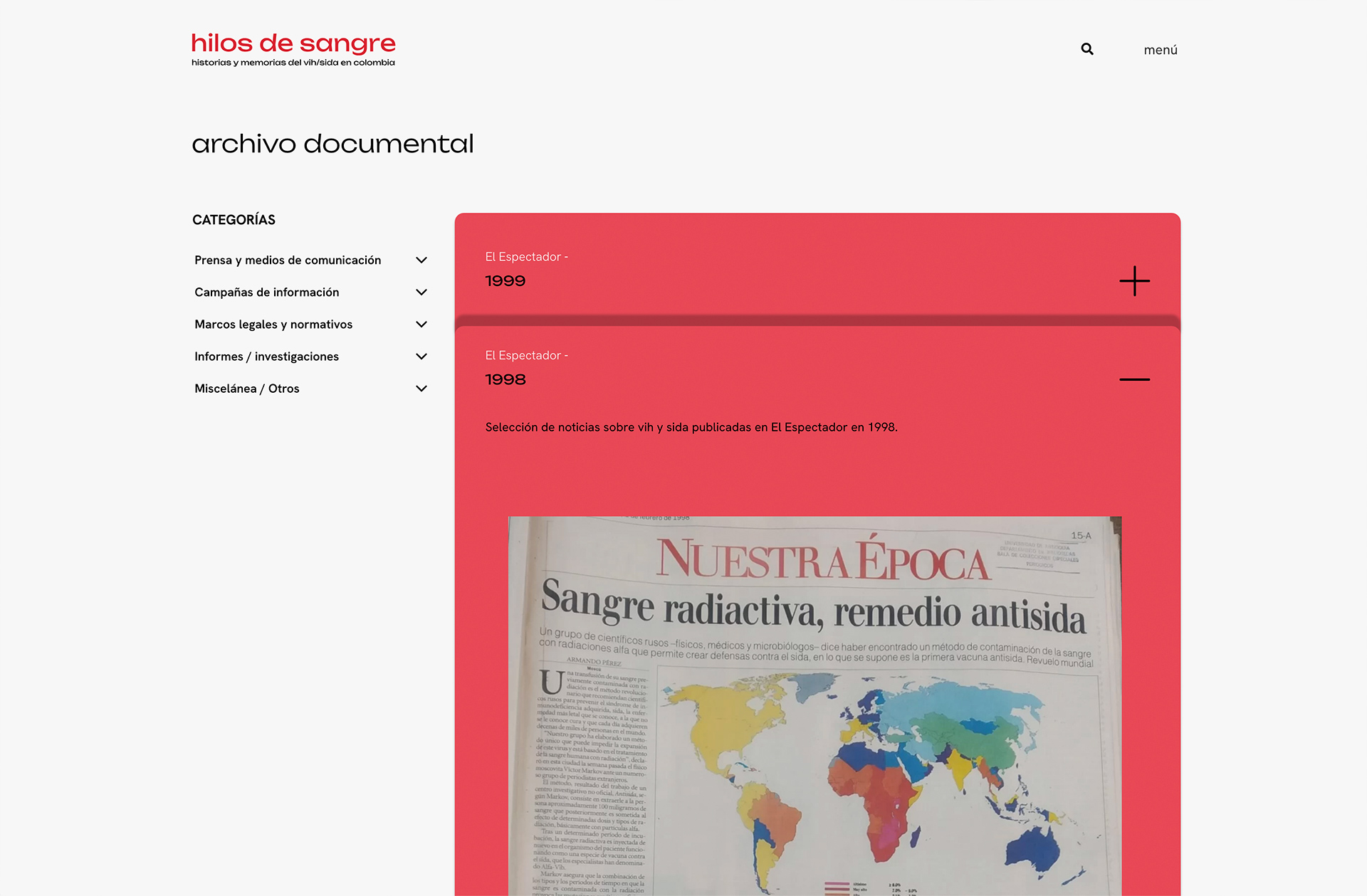
Task: Click the site tagline under the logo
Action: point(293,63)
